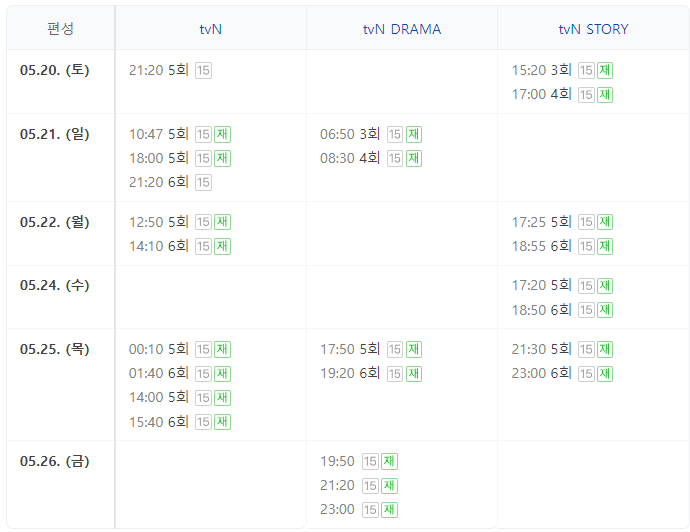The width and height of the screenshot is (690, 532).
Task: Select the 23:00 6회 tvN STORY entry
Action: click(x=542, y=373)
